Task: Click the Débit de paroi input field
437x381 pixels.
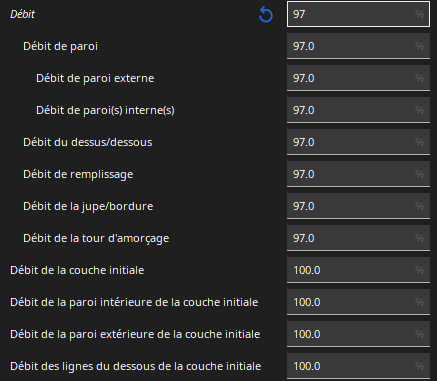Action: (358, 46)
